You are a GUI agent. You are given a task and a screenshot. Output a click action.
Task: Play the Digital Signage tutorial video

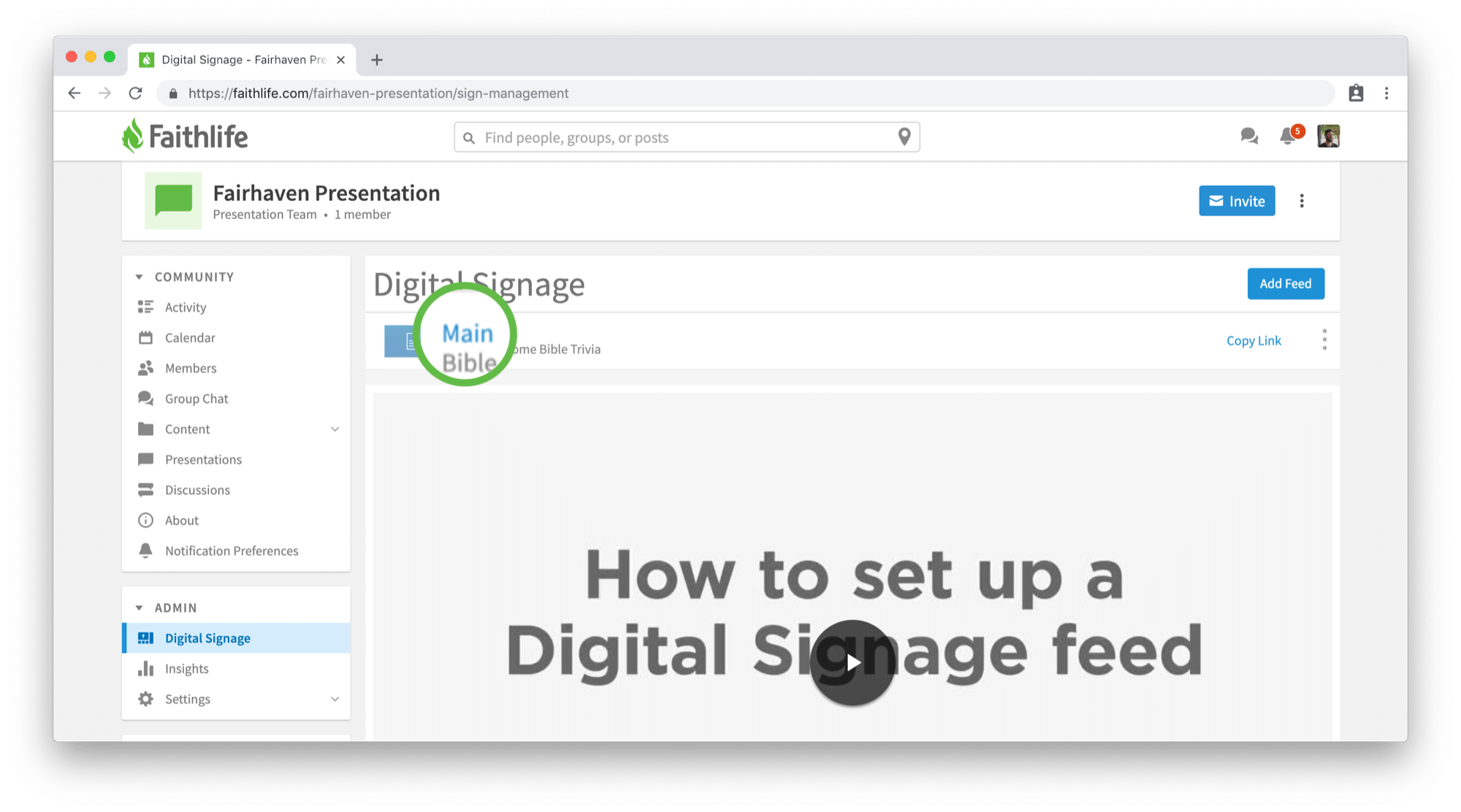point(852,662)
